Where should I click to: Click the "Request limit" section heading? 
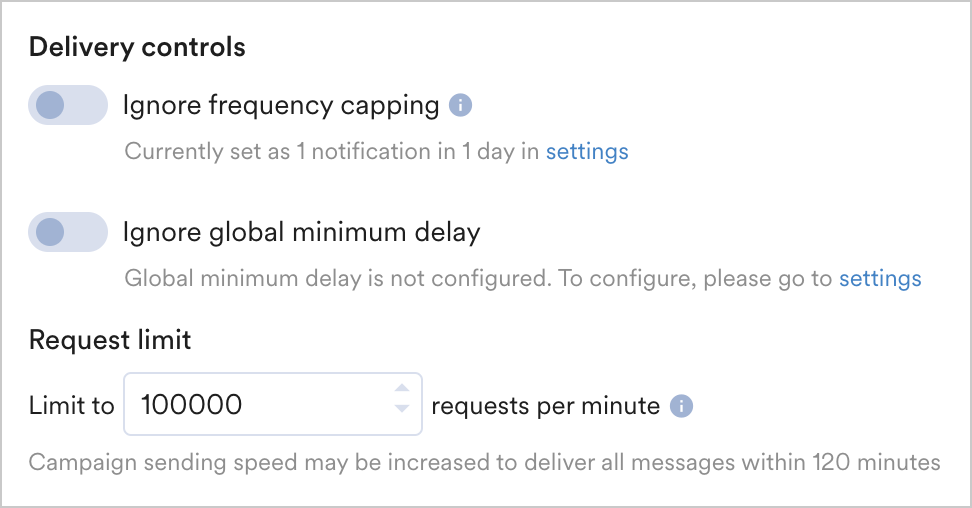coord(110,340)
